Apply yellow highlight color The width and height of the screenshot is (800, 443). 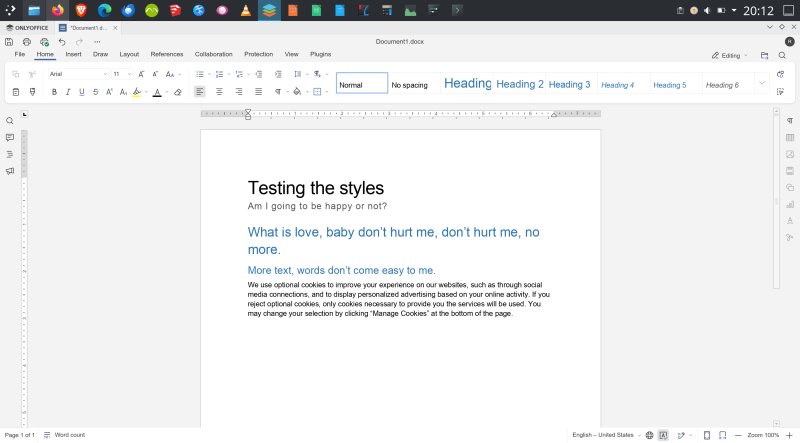click(x=137, y=92)
